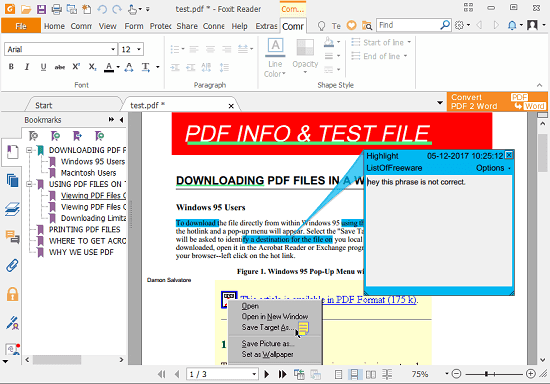Viewport: 550px width, 384px height.
Task: Choose Open in New Window from context menu
Action: point(275,316)
